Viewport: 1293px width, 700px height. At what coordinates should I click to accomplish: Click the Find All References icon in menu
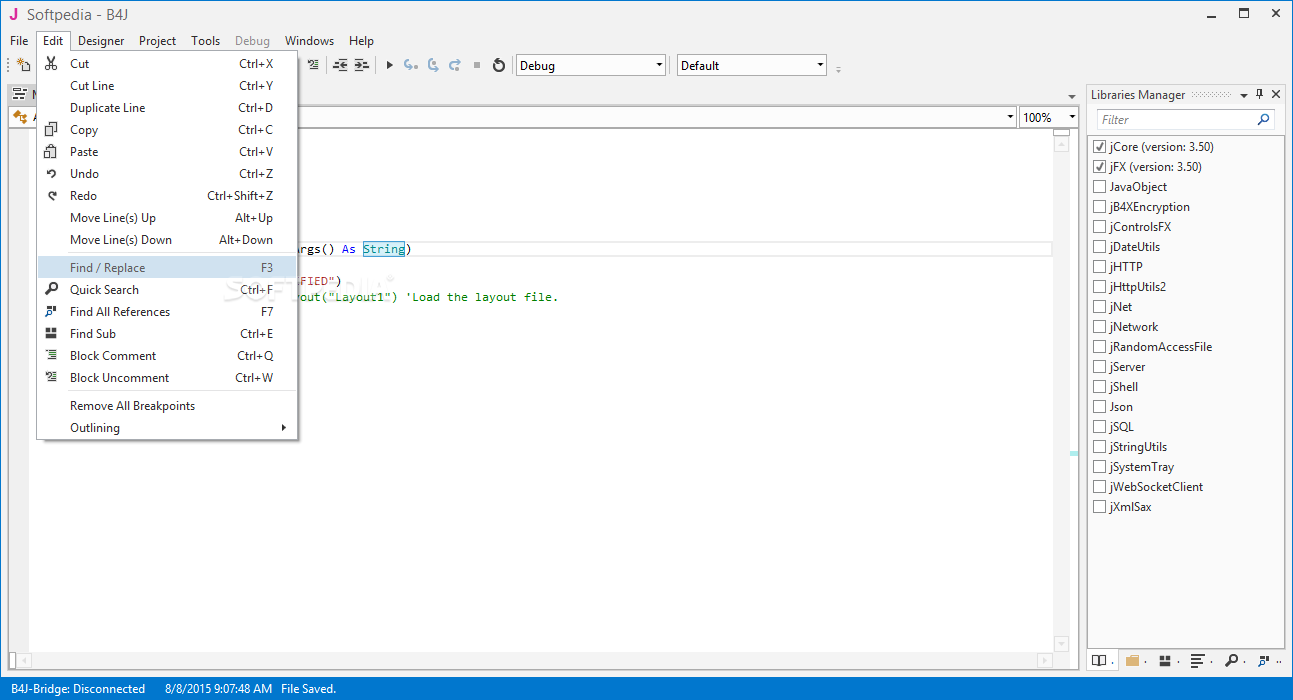pos(51,312)
